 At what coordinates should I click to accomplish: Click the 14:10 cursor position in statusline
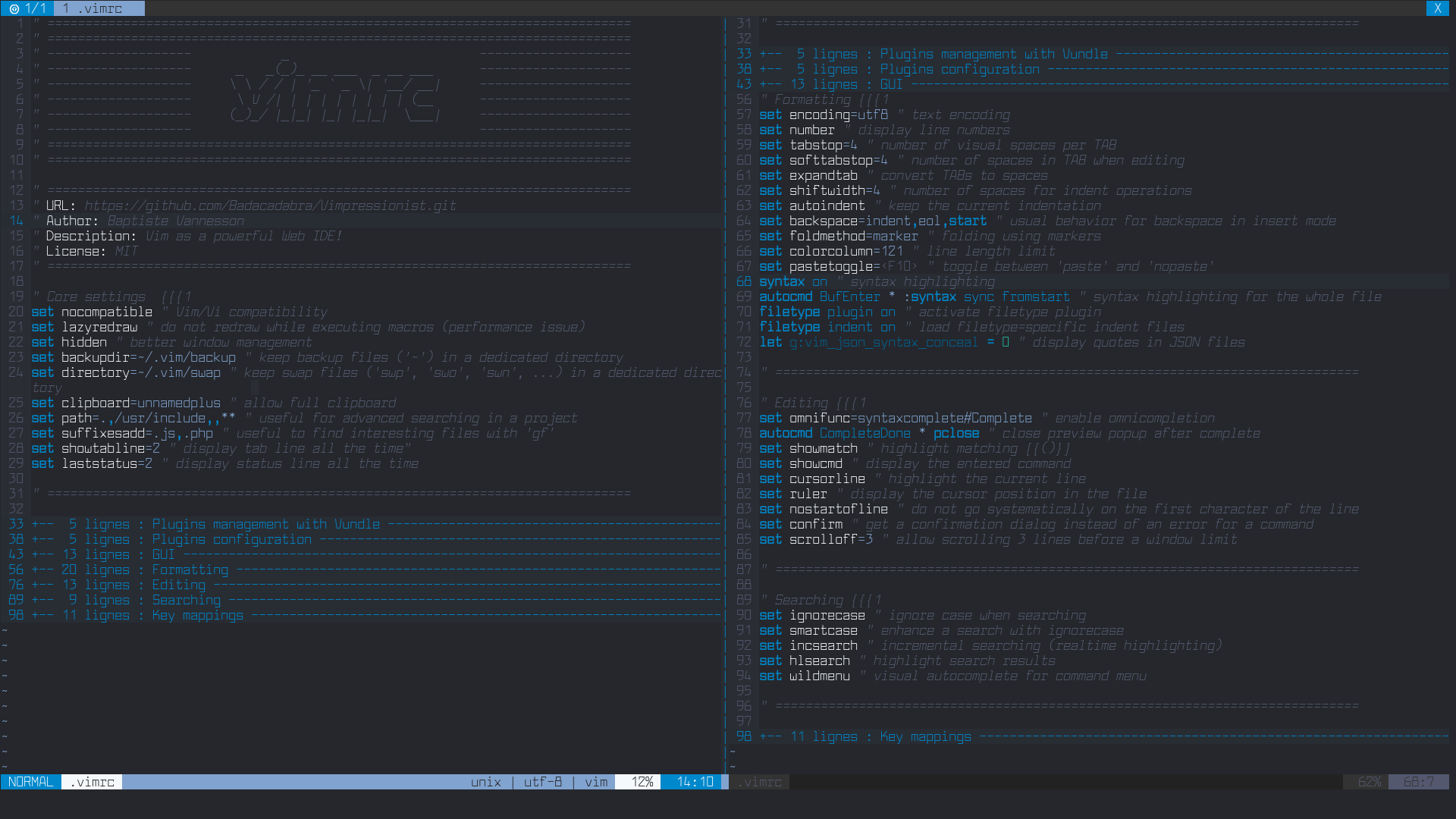695,782
